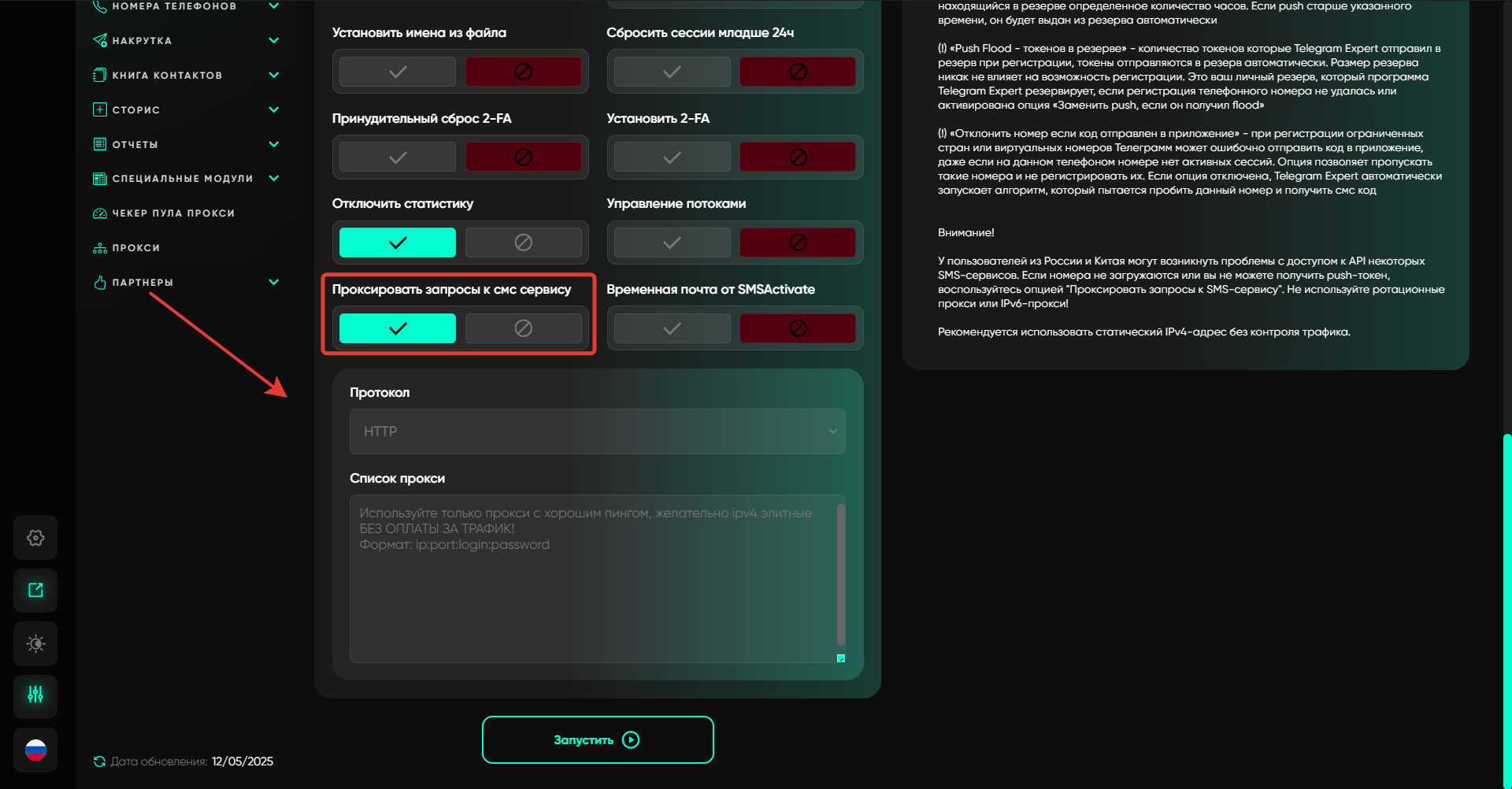
Task: Enable the Set 2-FA checkmark option
Action: 672,157
